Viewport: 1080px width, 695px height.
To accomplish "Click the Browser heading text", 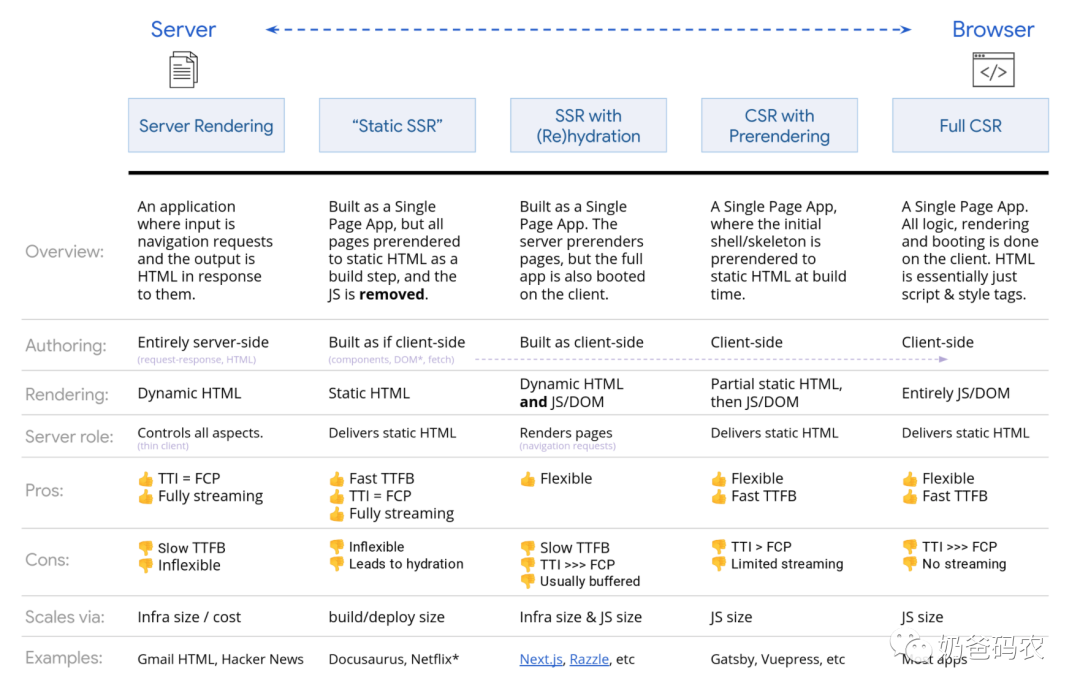I will pyautogui.click(x=993, y=29).
